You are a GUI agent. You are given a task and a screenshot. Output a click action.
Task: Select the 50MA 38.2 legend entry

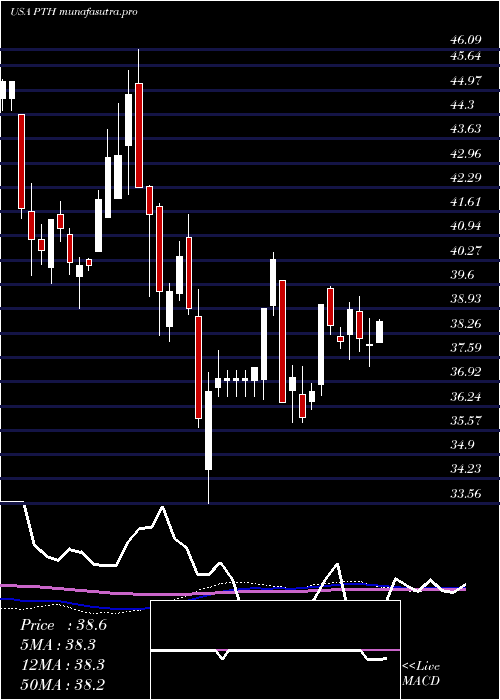pos(62,684)
